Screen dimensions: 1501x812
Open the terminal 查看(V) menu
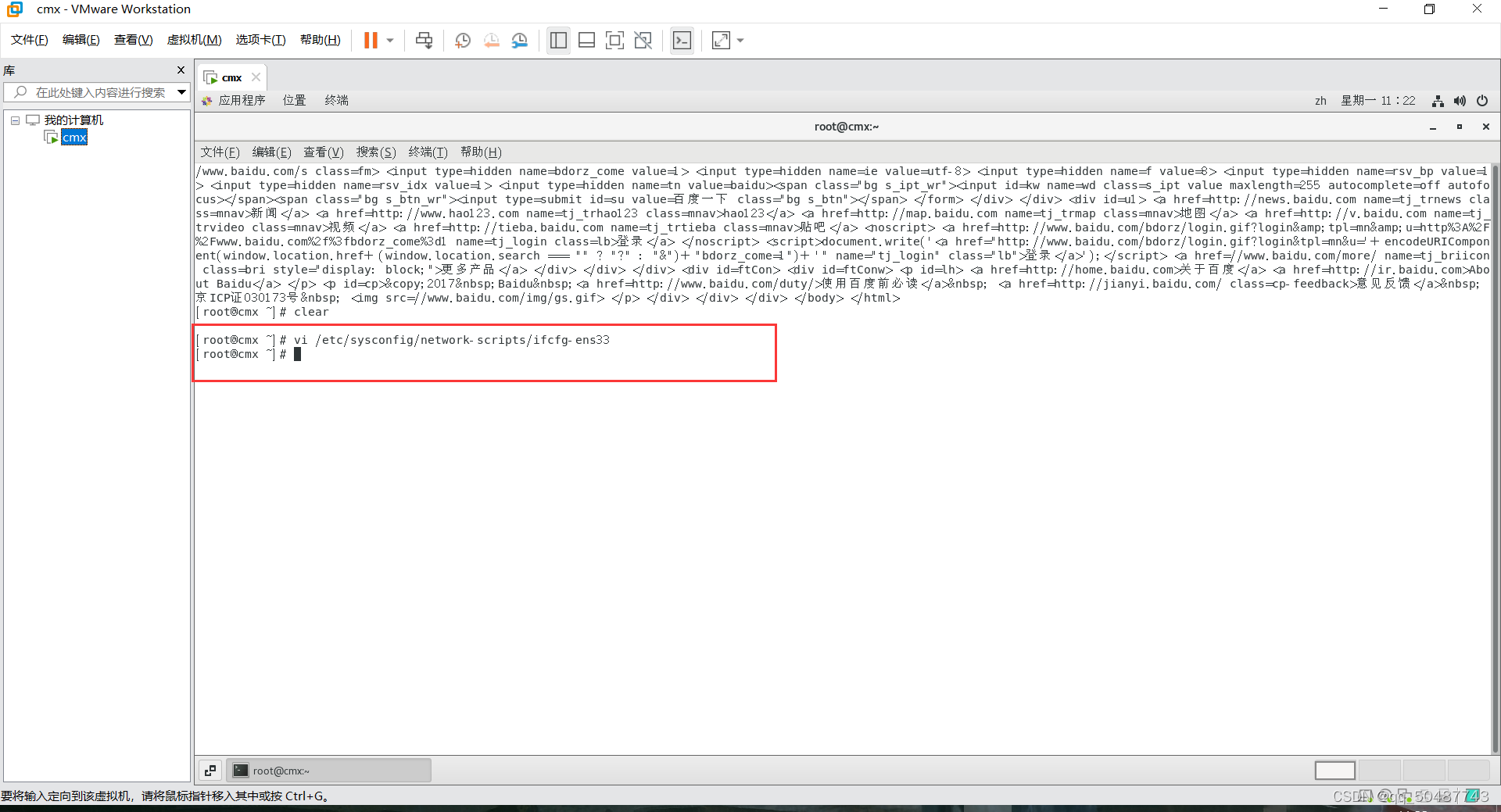pos(324,152)
